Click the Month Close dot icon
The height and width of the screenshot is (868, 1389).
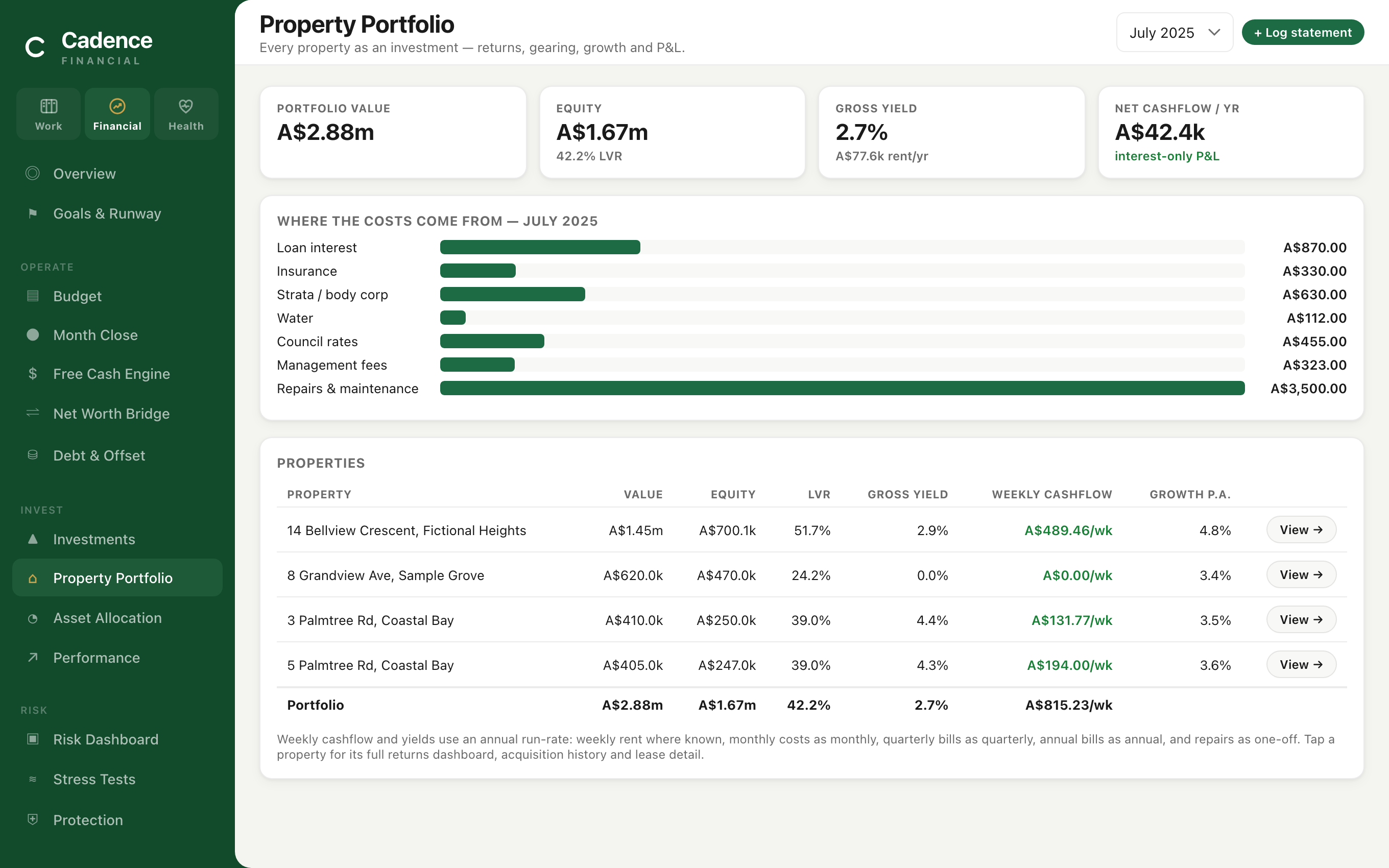(x=33, y=334)
